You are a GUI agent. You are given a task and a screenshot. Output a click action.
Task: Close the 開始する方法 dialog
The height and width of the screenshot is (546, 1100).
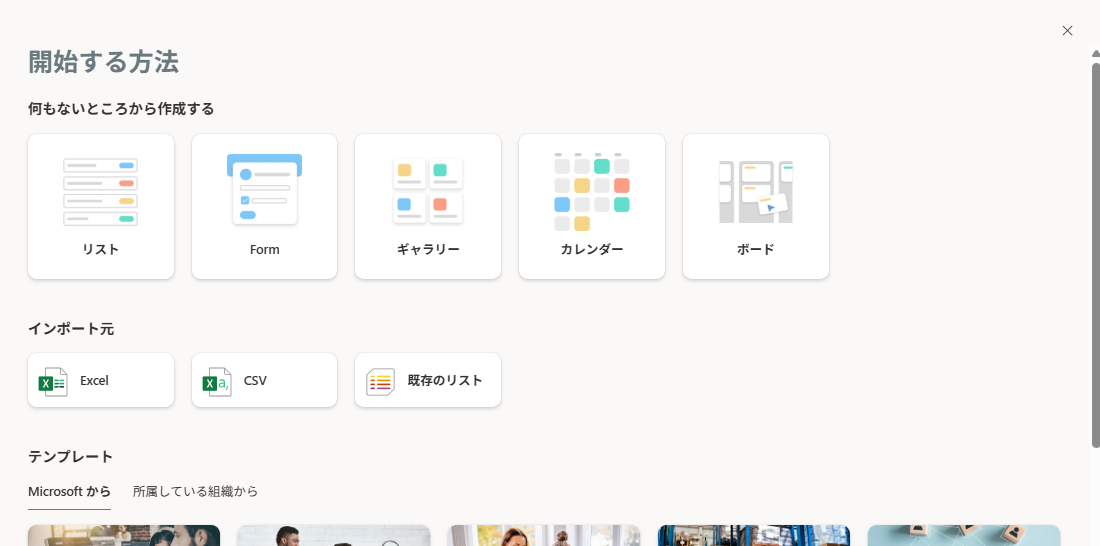point(1067,30)
